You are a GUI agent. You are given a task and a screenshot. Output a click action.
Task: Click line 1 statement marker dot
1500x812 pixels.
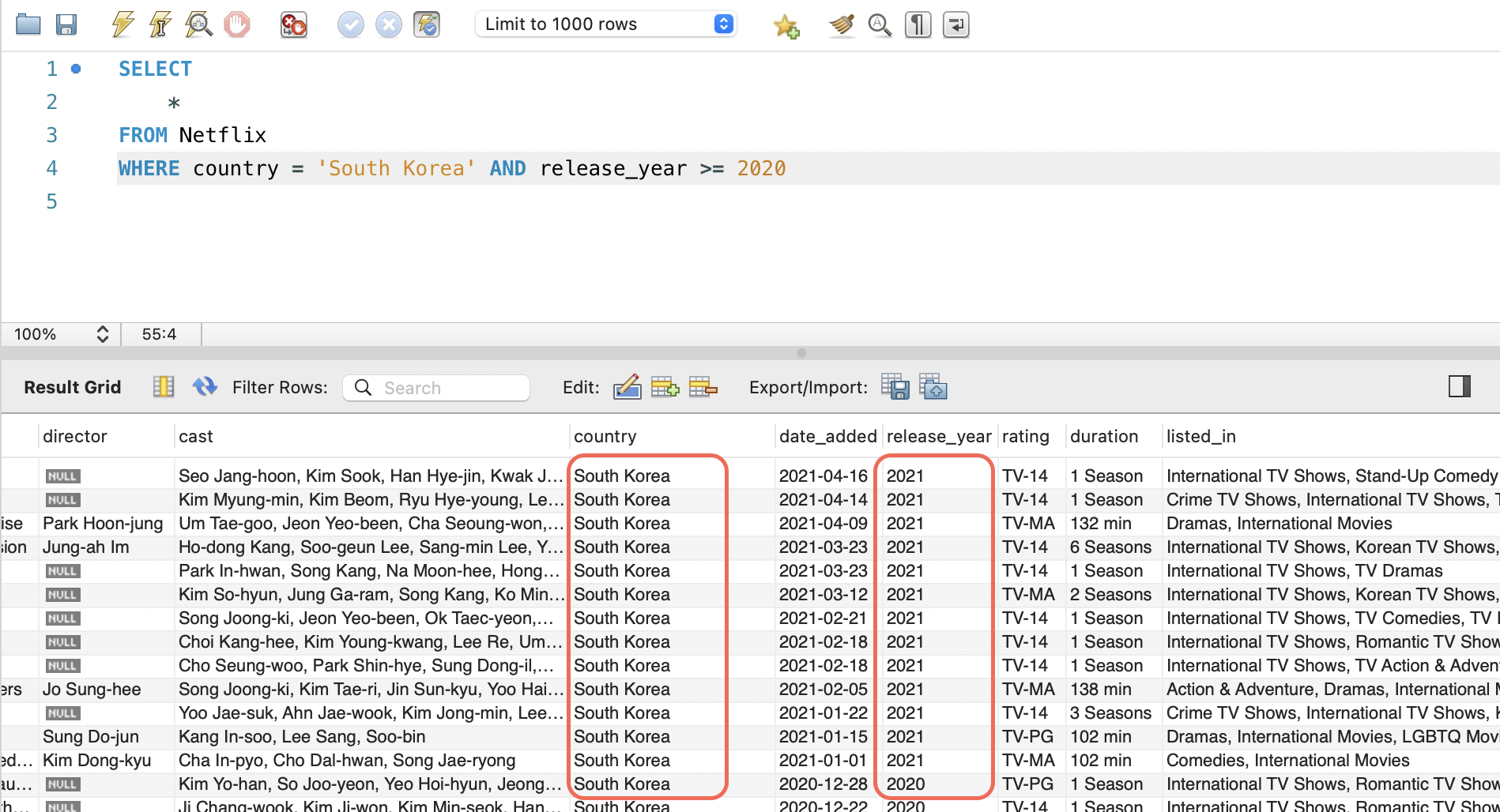pyautogui.click(x=76, y=69)
